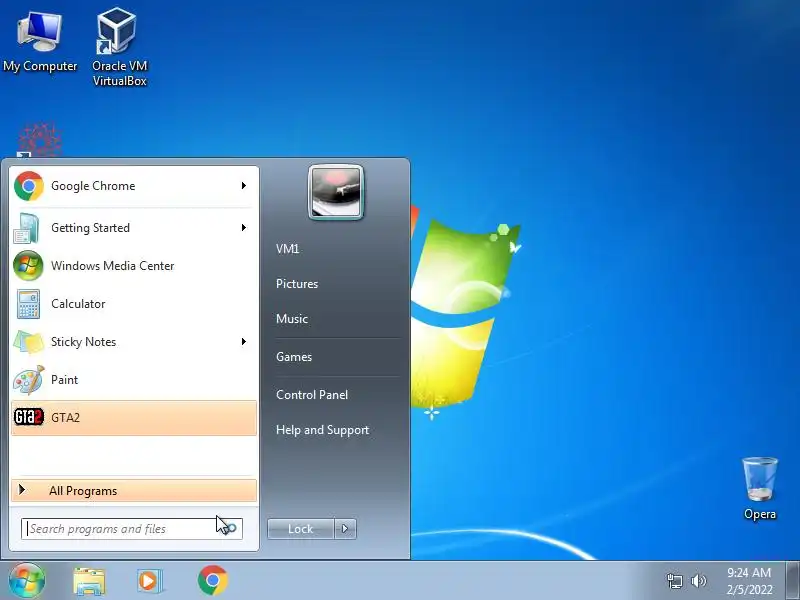The height and width of the screenshot is (600, 800).
Task: Expand Getting Started submenu arrow
Action: pos(244,228)
